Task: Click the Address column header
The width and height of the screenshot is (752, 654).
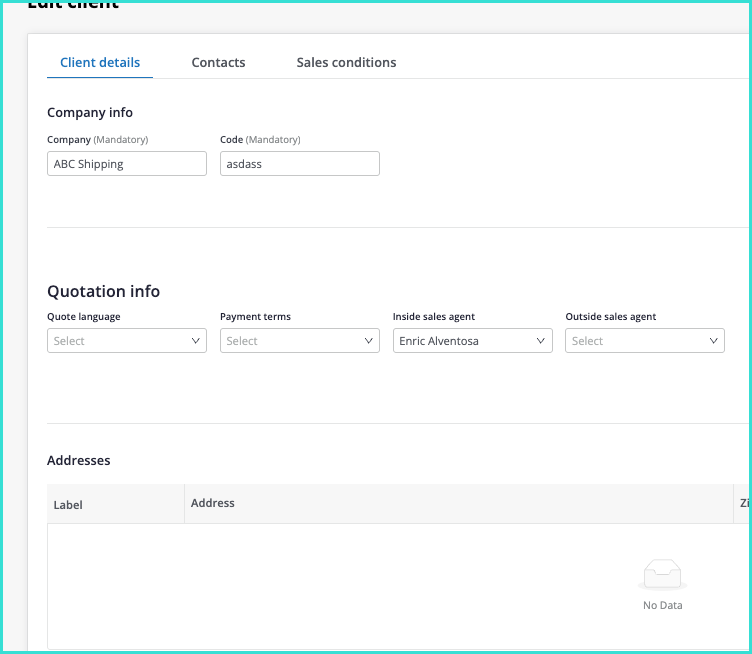Action: coord(212,503)
